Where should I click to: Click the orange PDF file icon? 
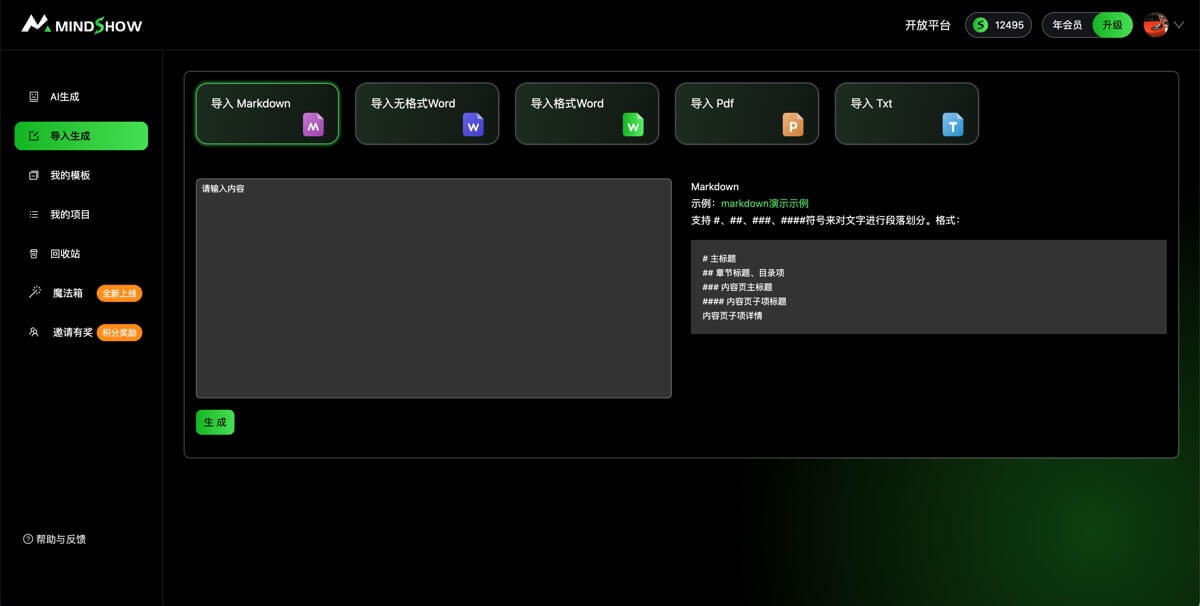tap(793, 124)
